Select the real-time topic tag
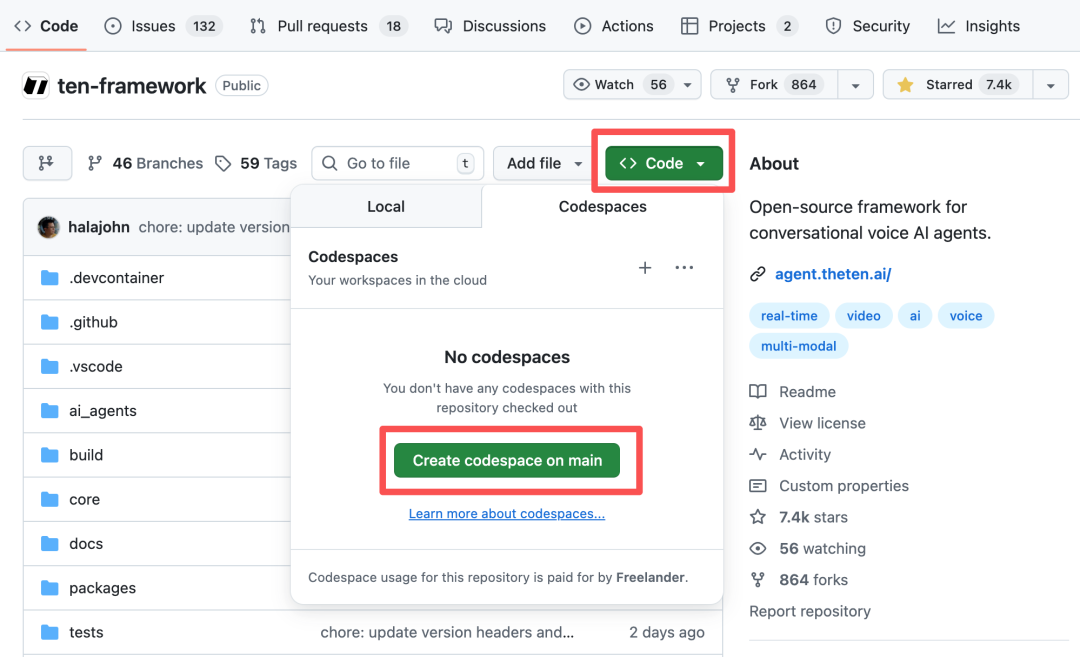Viewport: 1080px width, 657px height. click(x=789, y=316)
